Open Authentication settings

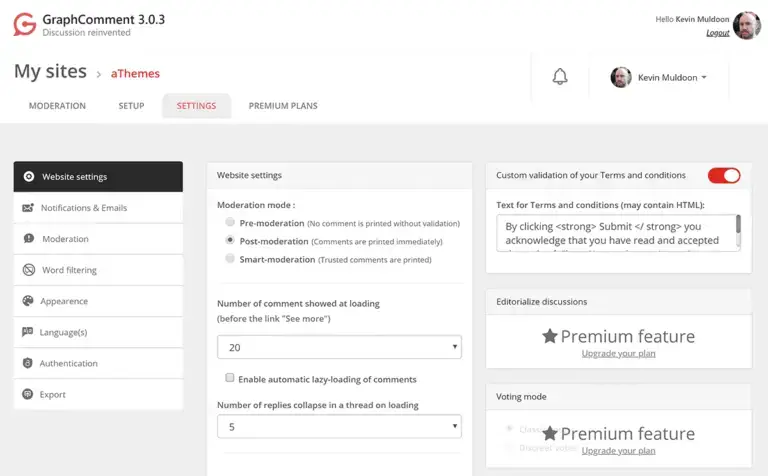pos(98,363)
